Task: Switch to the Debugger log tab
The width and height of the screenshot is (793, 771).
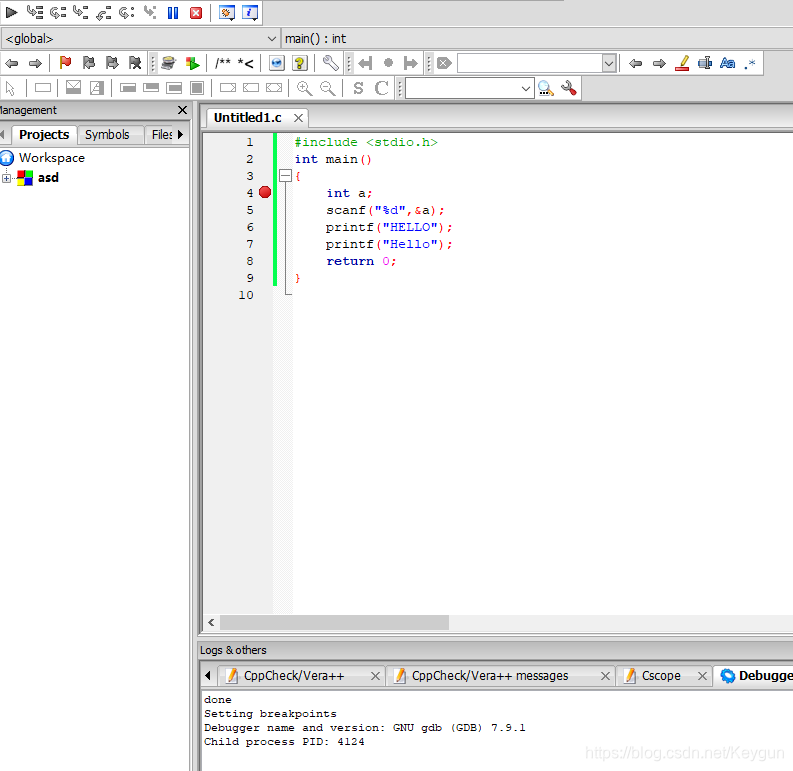Action: pyautogui.click(x=755, y=676)
